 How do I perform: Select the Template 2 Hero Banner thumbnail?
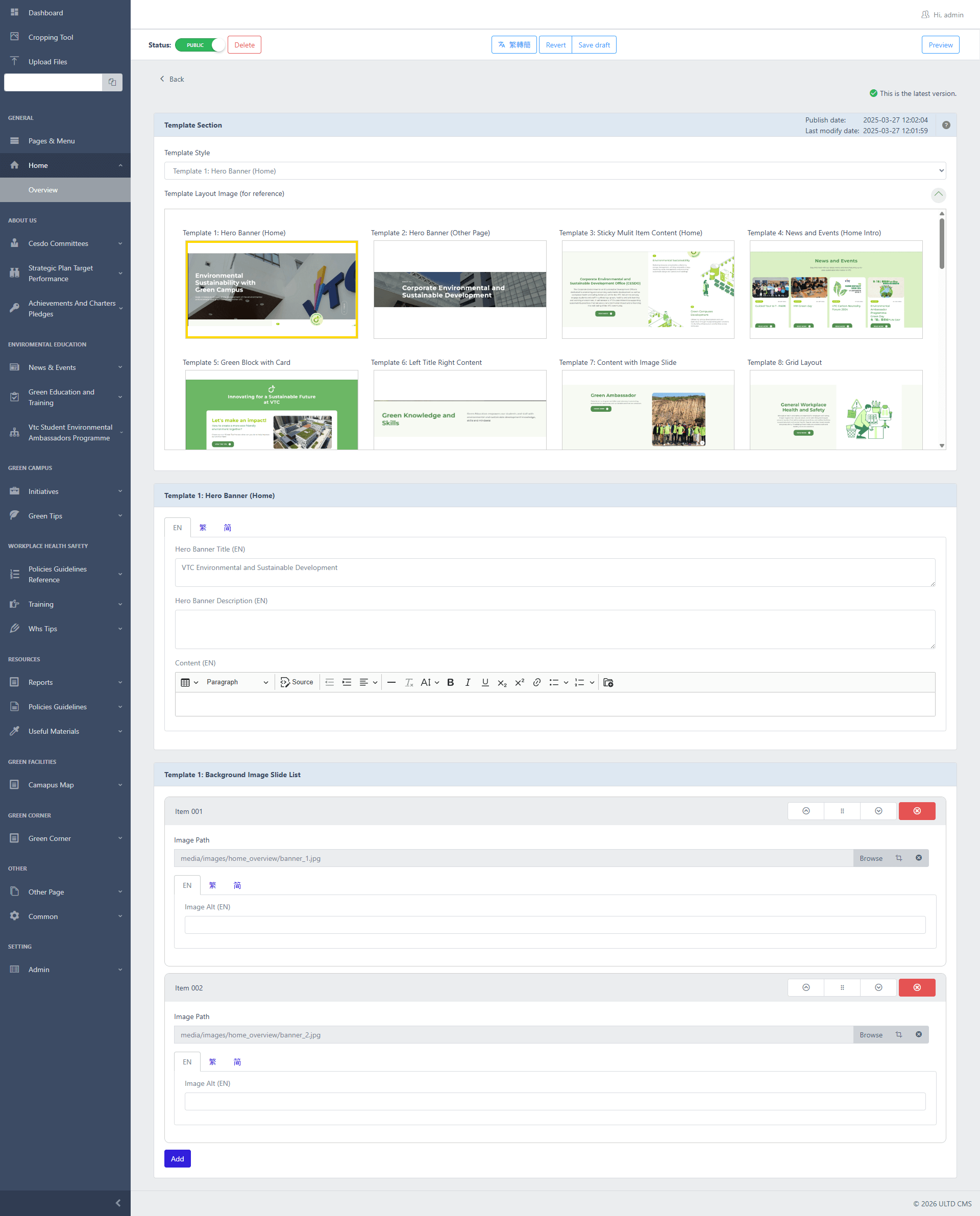pyautogui.click(x=459, y=289)
